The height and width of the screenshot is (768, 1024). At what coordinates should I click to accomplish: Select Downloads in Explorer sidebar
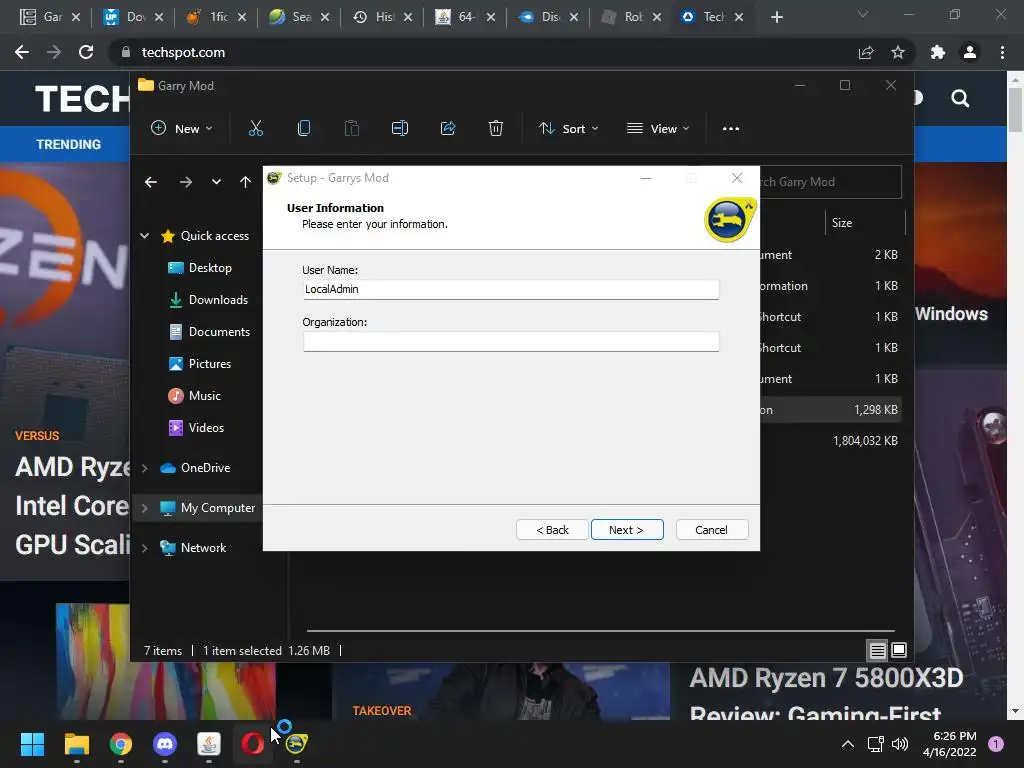pyautogui.click(x=208, y=300)
